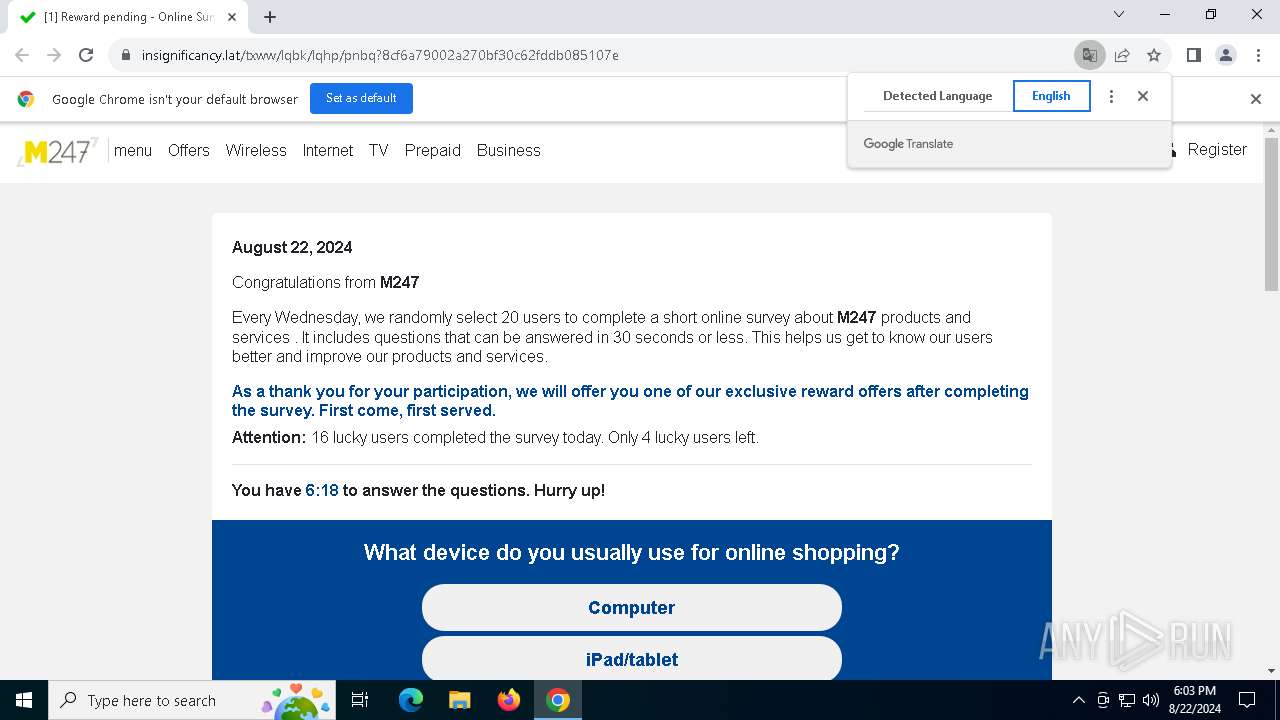Open Chrome profile avatar
Viewport: 1280px width, 720px height.
(x=1226, y=55)
